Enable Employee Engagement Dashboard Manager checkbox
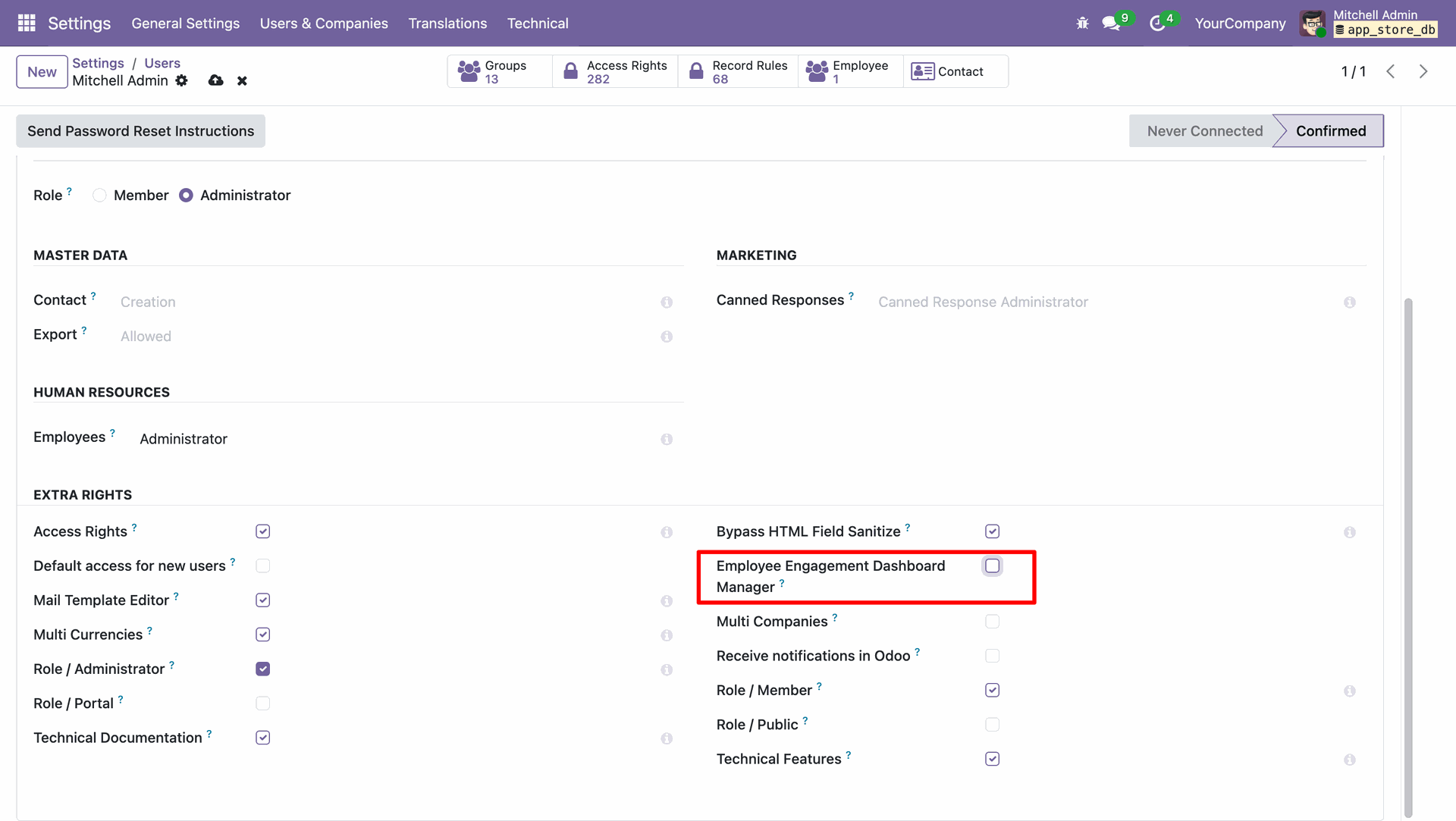This screenshot has height=821, width=1456. coord(992,566)
